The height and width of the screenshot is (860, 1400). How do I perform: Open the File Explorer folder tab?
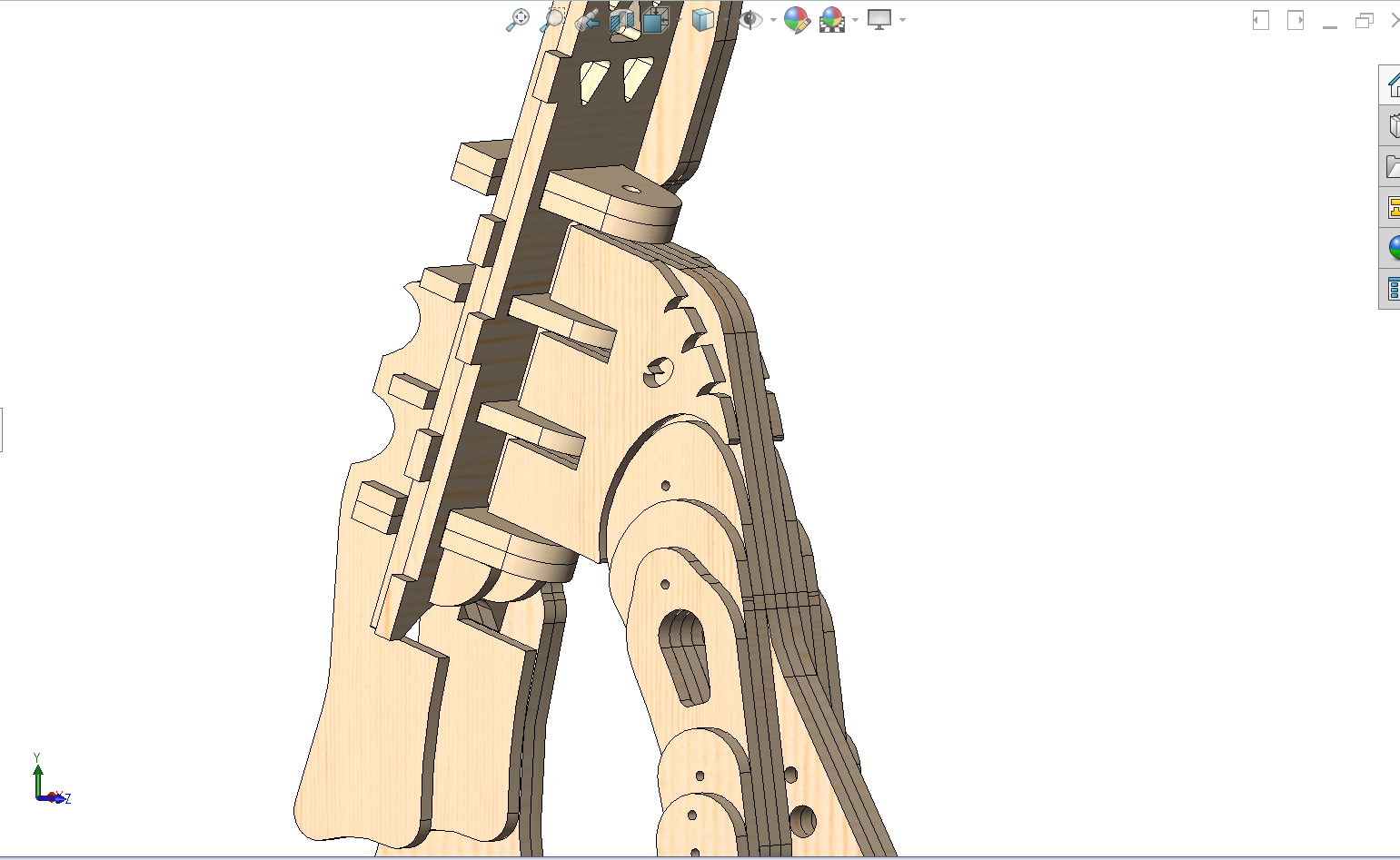1391,166
